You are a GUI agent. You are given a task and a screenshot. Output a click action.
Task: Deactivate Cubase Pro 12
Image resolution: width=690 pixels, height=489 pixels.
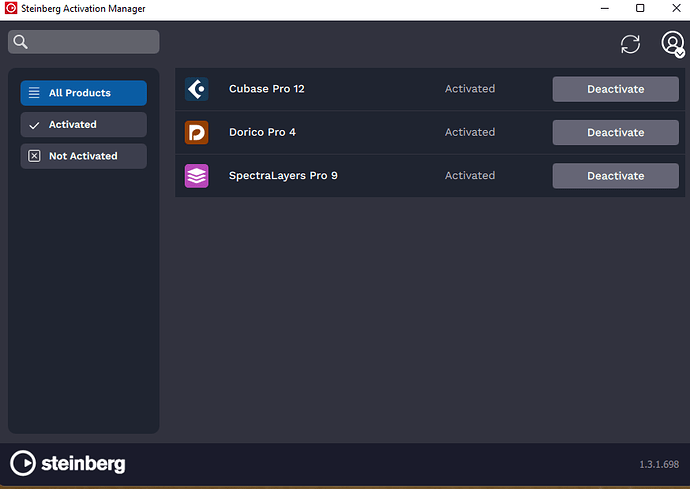(x=616, y=89)
